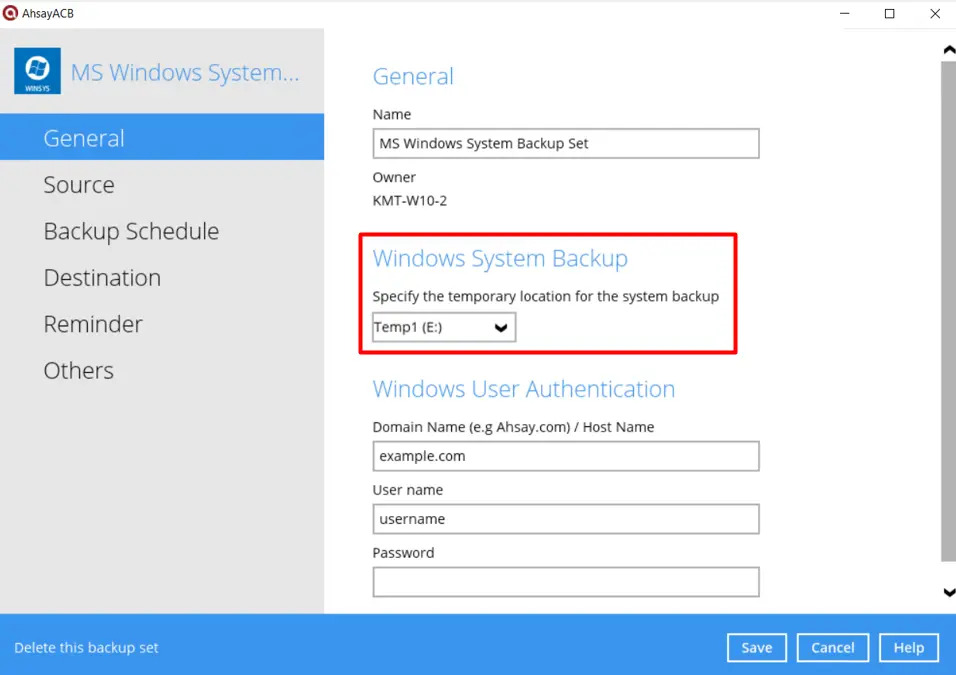Open Help from the bottom bar
This screenshot has height=675, width=956.
click(x=908, y=647)
